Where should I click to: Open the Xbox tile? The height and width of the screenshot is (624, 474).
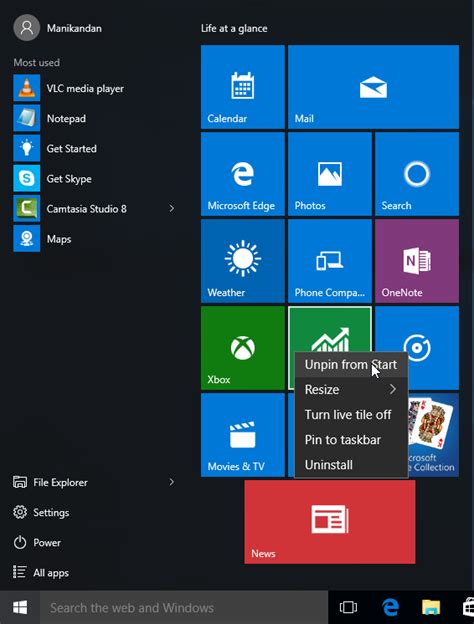tap(243, 348)
